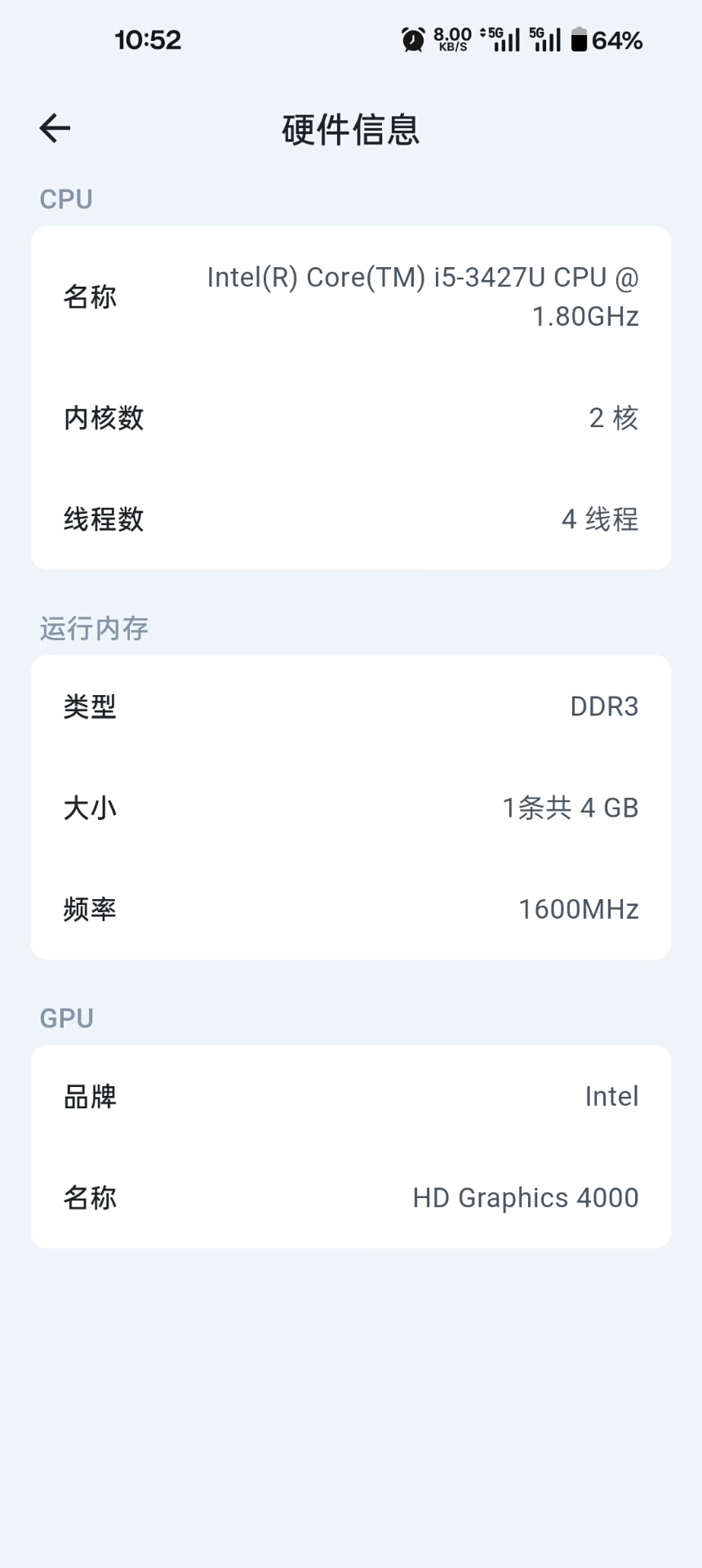
Task: Tap the 运行内存 section header
Action: pos(94,628)
